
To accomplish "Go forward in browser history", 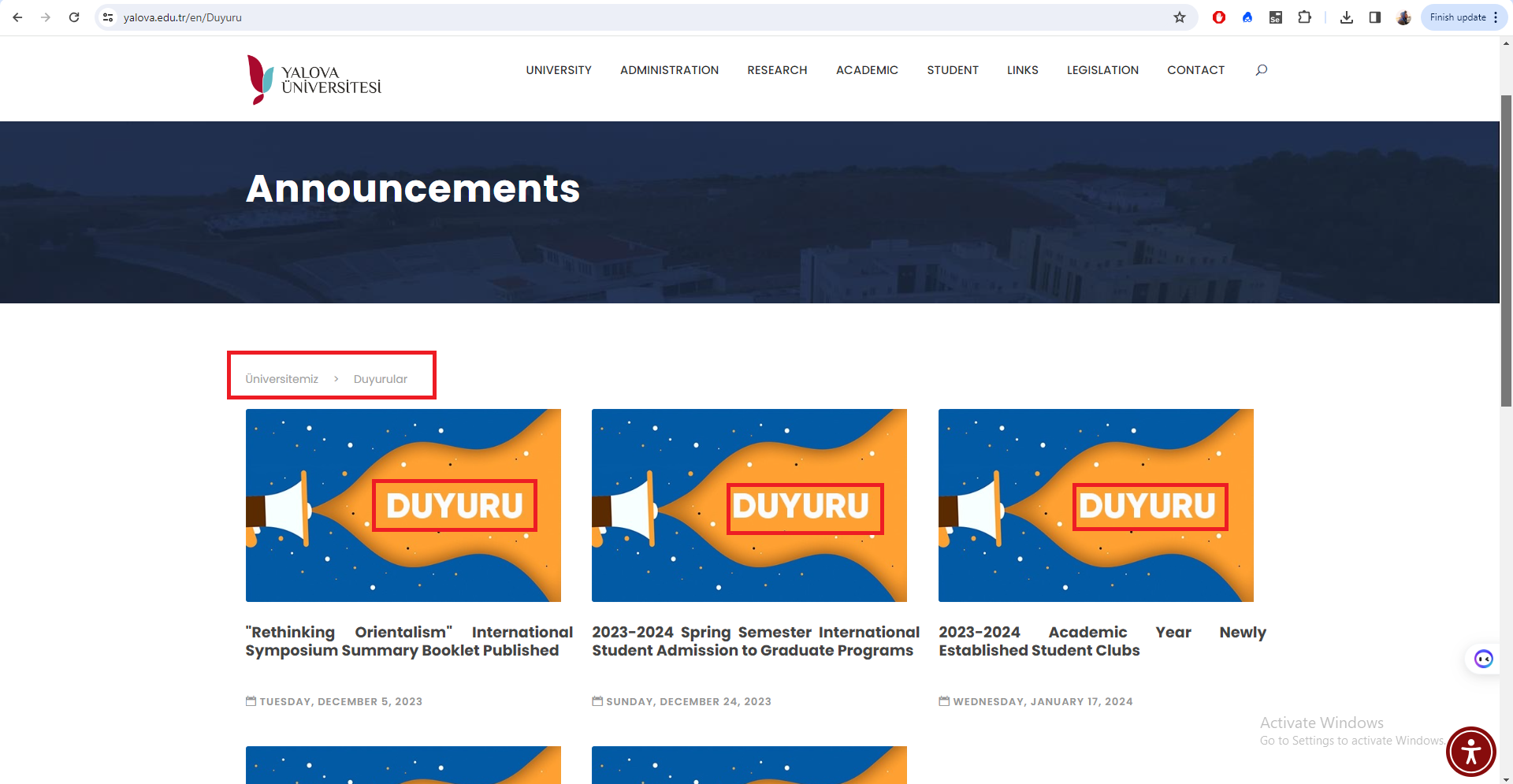I will click(x=46, y=17).
